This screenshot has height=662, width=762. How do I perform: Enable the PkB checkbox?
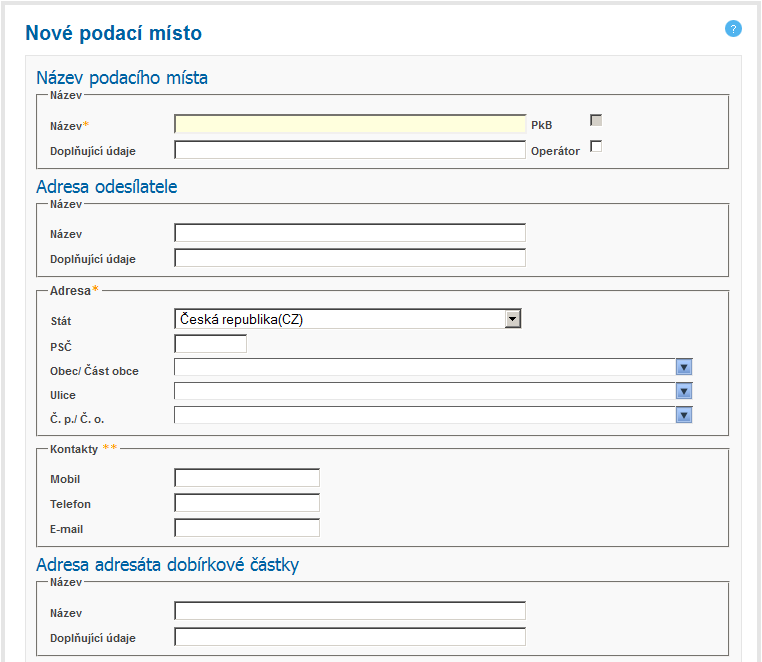596,121
